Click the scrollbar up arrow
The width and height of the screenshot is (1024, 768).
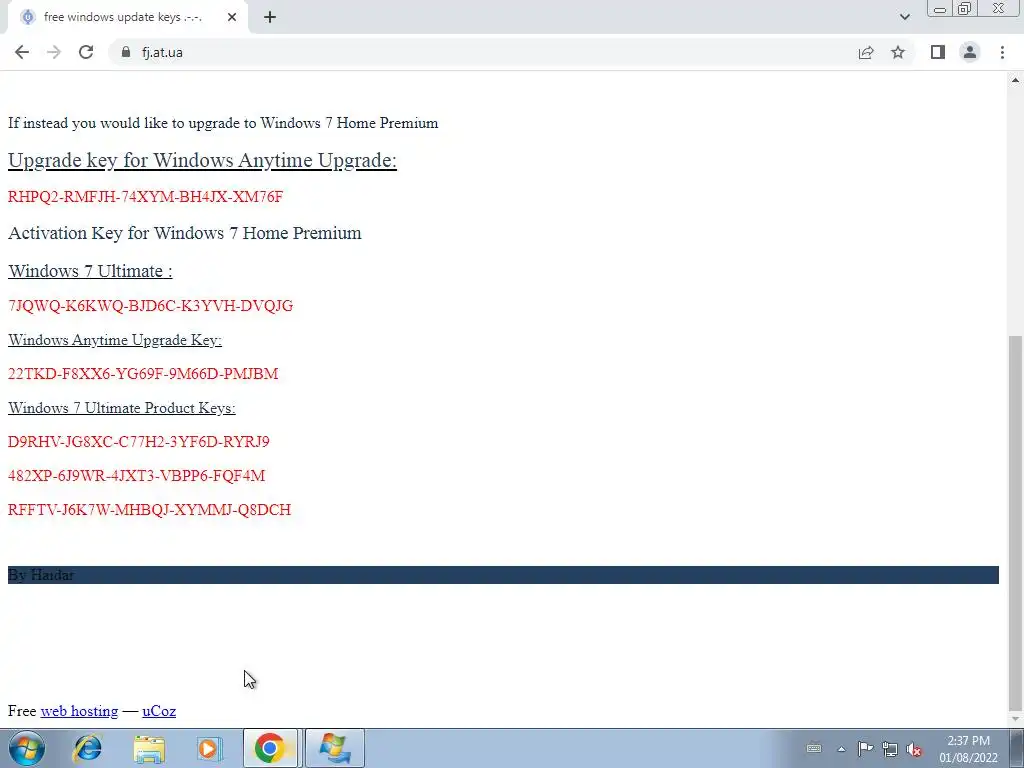1015,80
